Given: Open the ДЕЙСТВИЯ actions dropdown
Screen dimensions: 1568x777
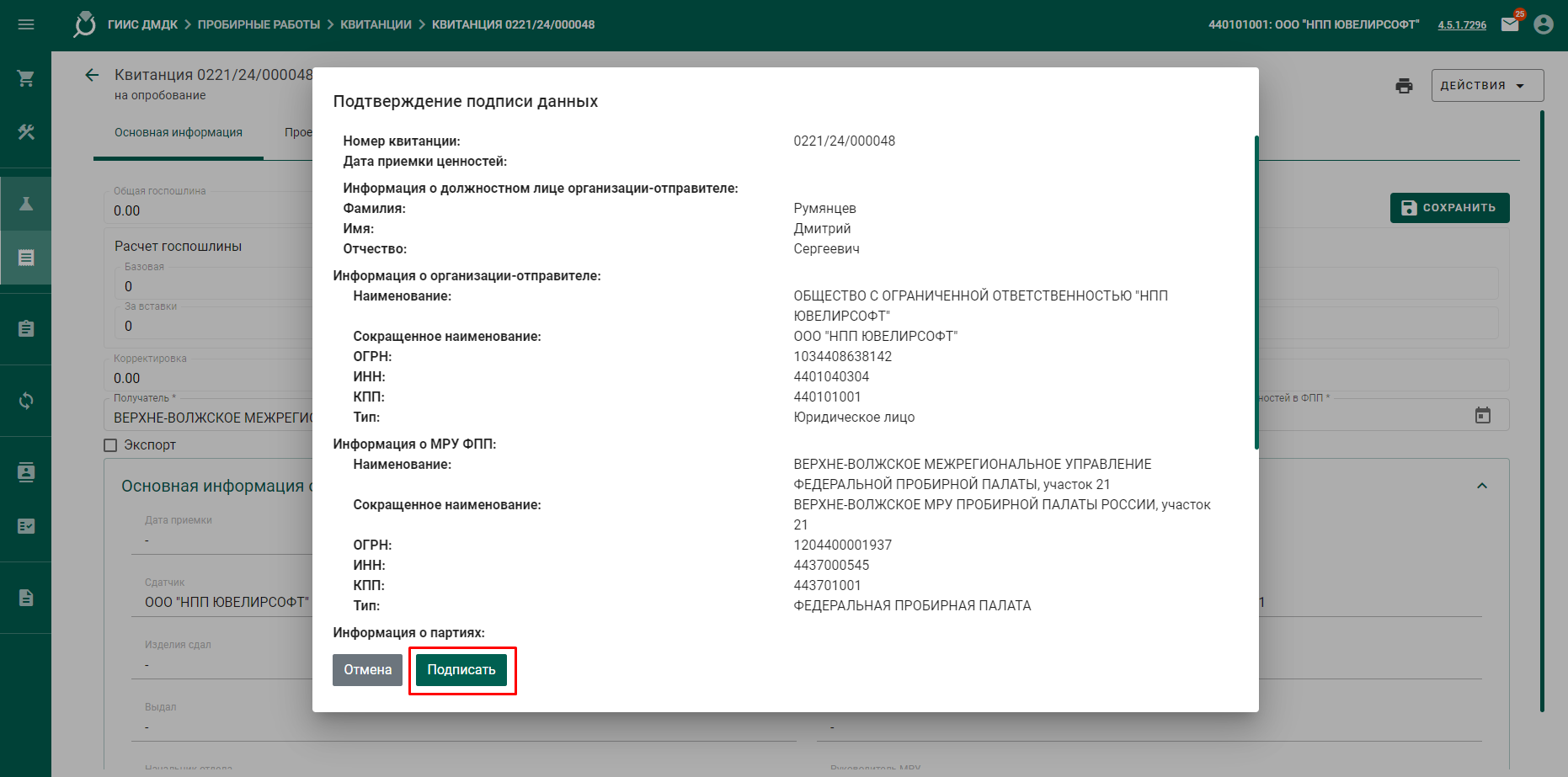Looking at the screenshot, I should coord(1487,86).
